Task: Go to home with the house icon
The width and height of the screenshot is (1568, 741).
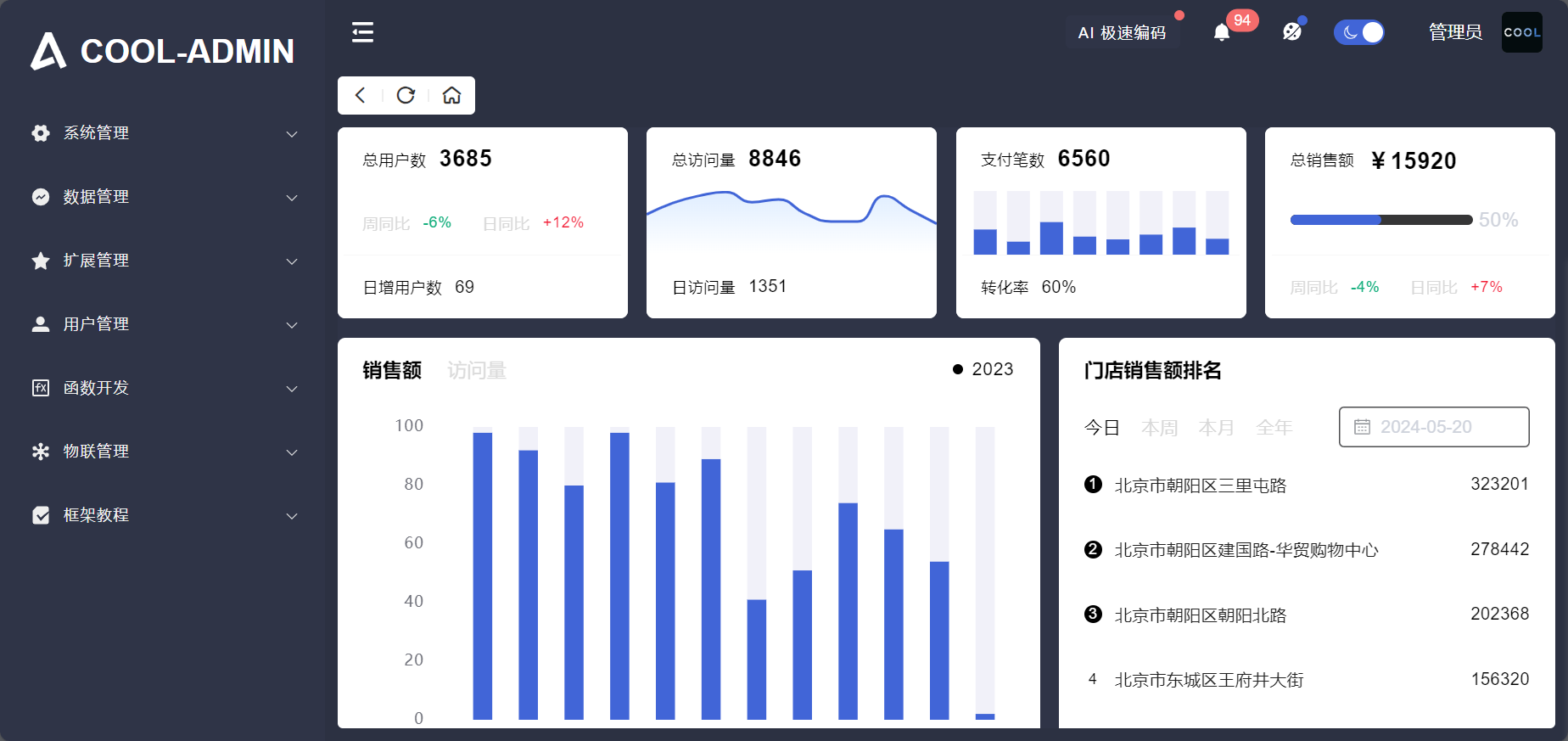Action: pos(452,95)
